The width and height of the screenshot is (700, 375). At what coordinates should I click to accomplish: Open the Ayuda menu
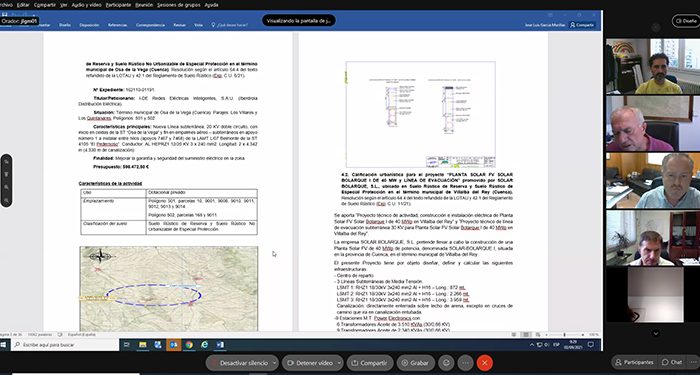click(x=211, y=5)
